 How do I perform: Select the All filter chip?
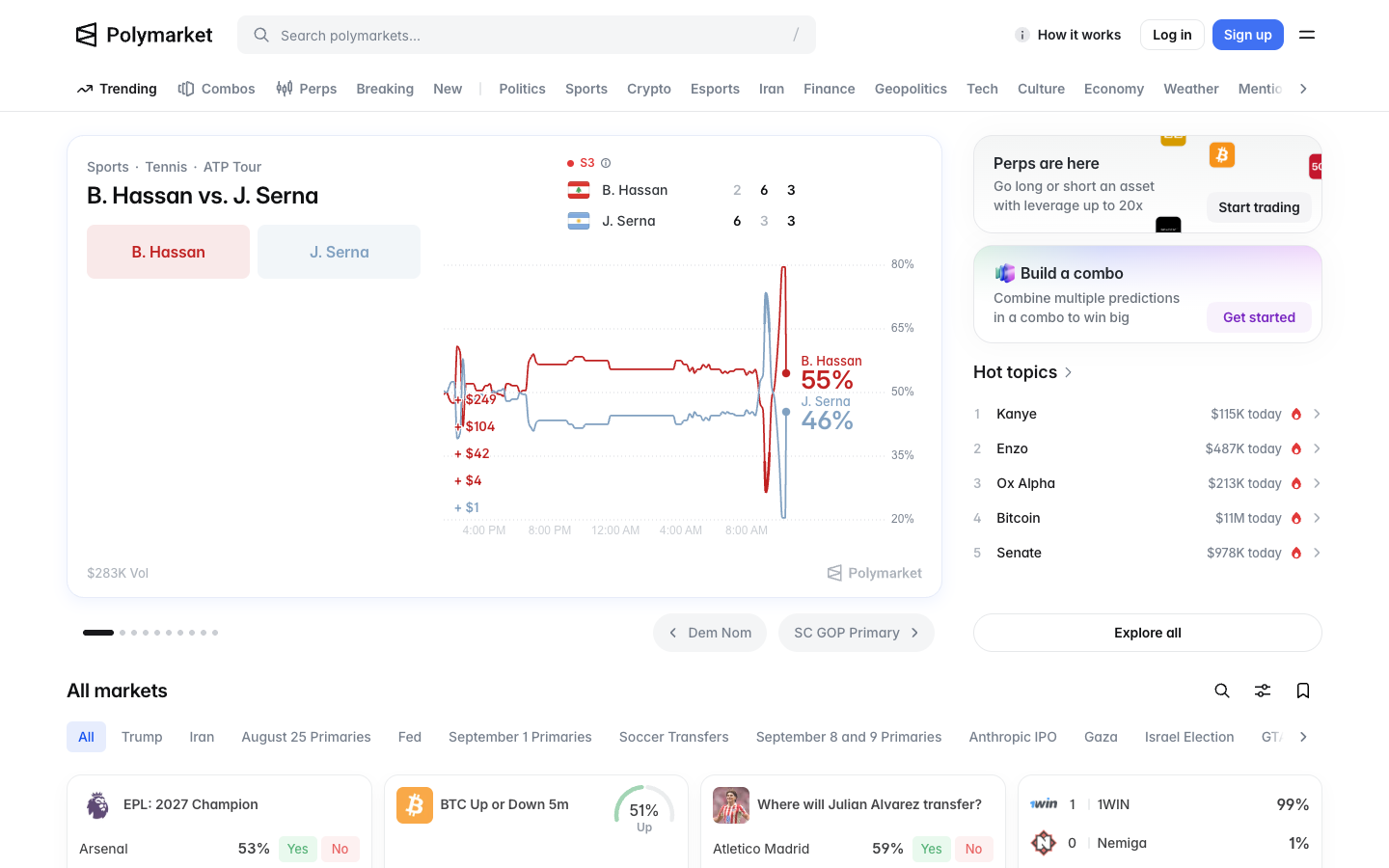coord(86,737)
